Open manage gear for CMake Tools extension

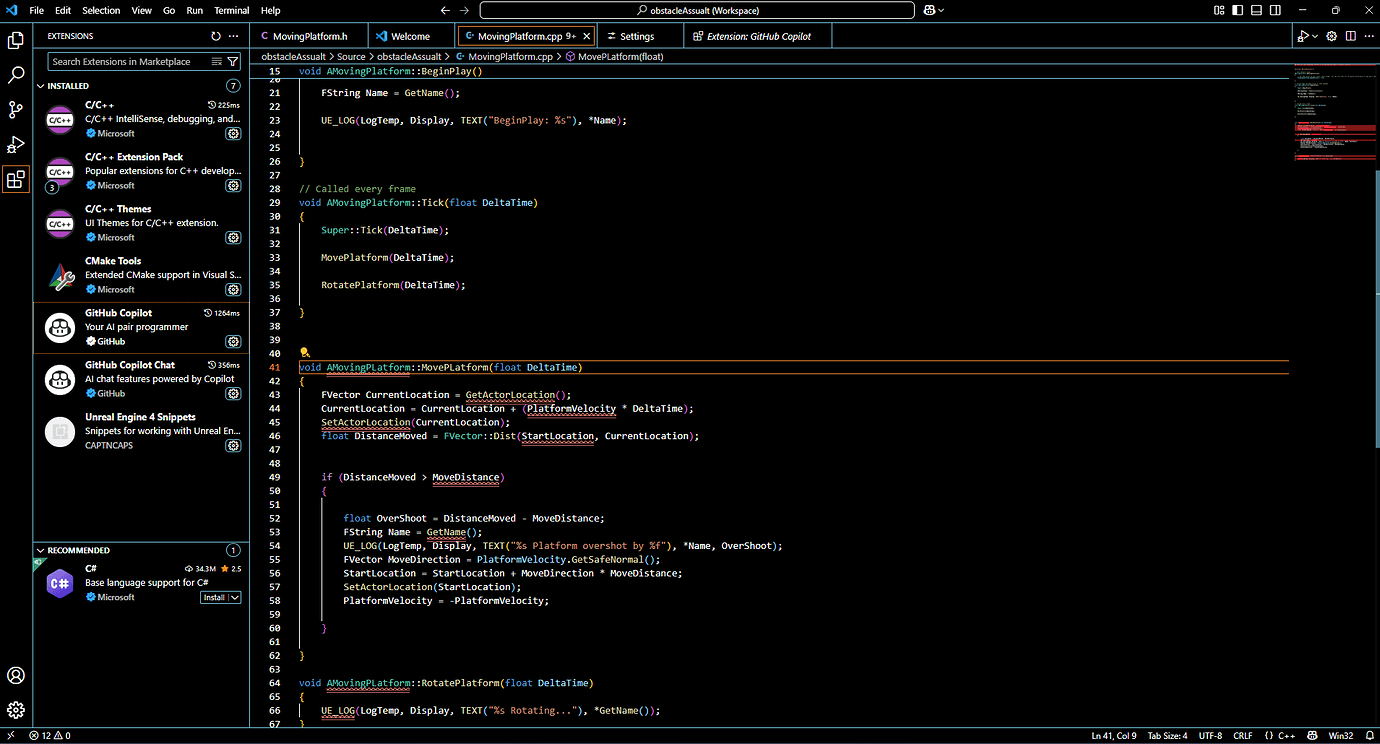(233, 289)
